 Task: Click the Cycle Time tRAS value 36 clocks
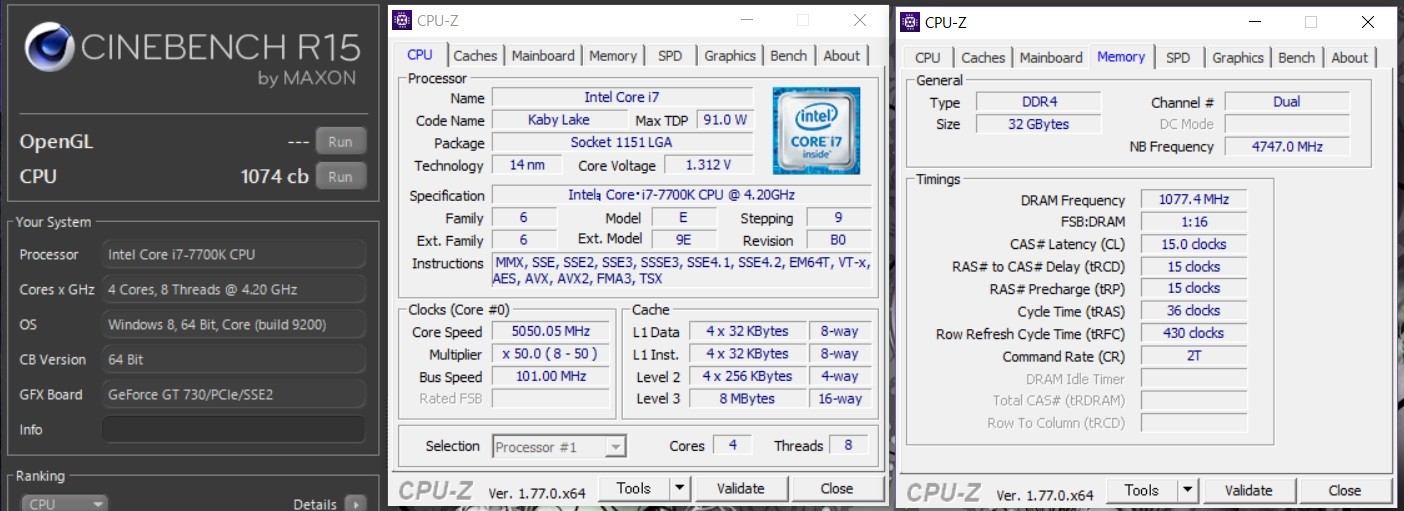point(1194,310)
